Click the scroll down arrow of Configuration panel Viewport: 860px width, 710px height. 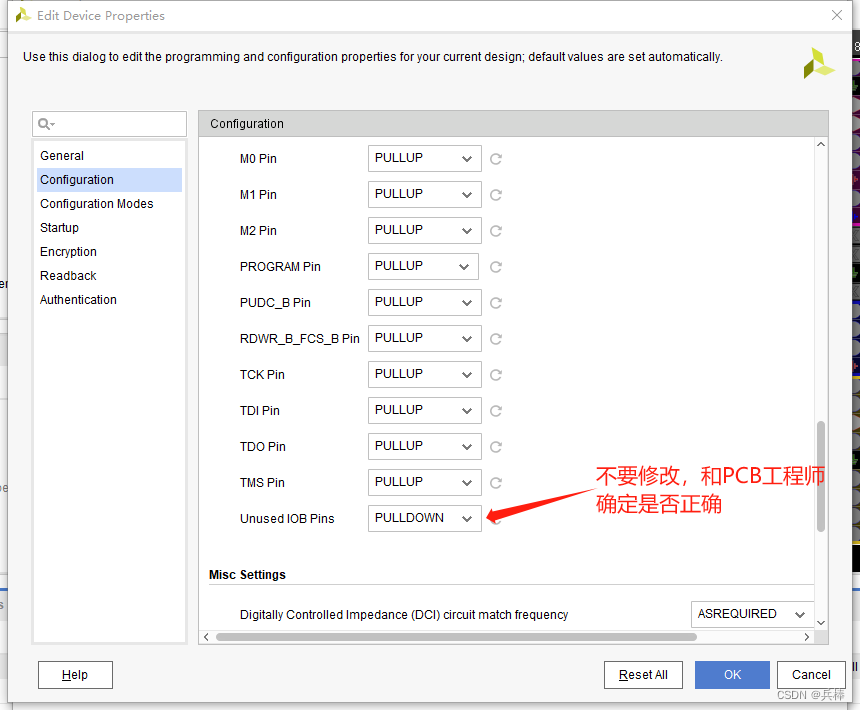[821, 623]
